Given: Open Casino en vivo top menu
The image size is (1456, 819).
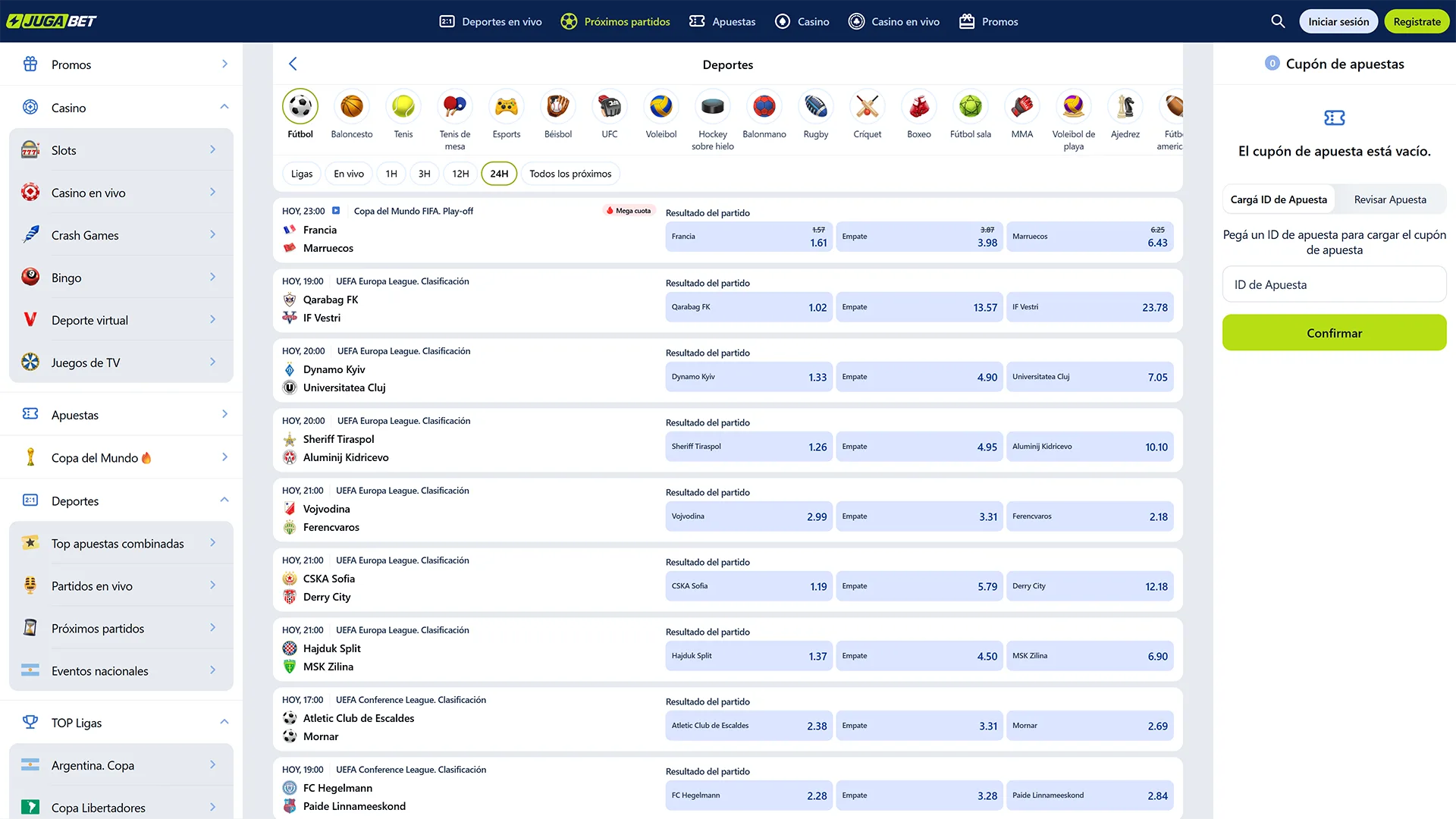Looking at the screenshot, I should (894, 21).
